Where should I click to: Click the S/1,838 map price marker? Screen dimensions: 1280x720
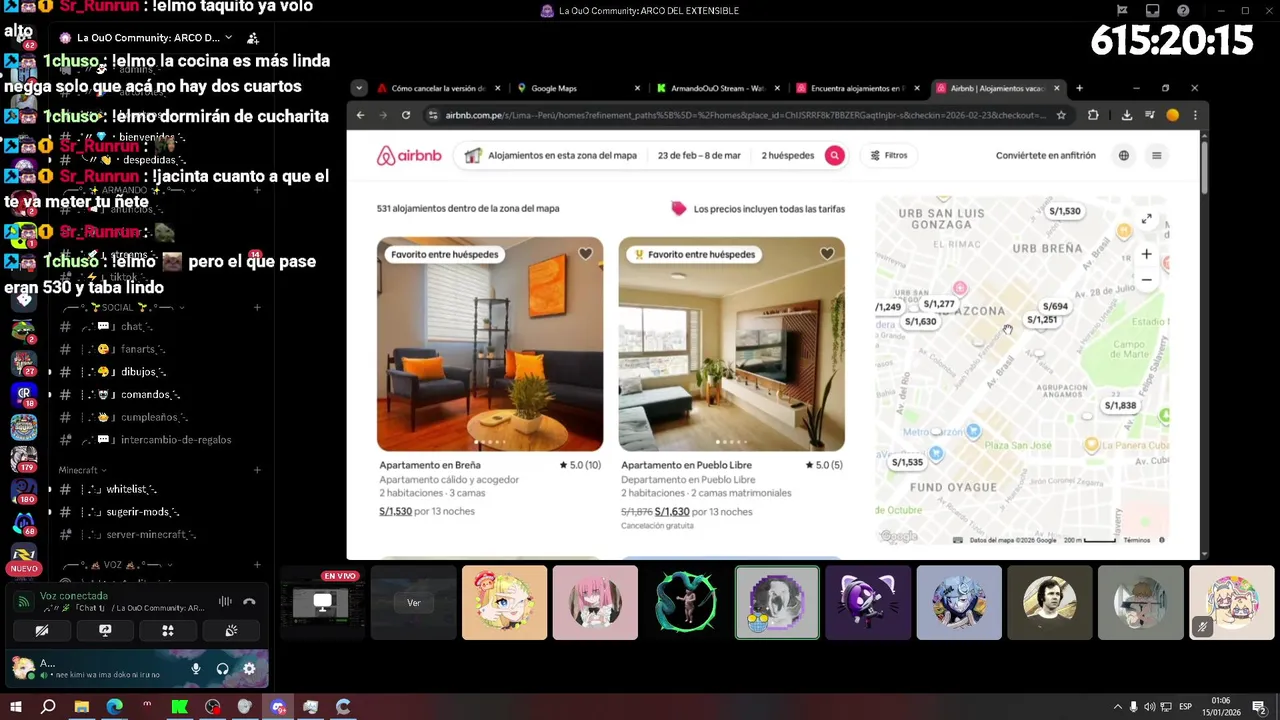coord(1120,405)
